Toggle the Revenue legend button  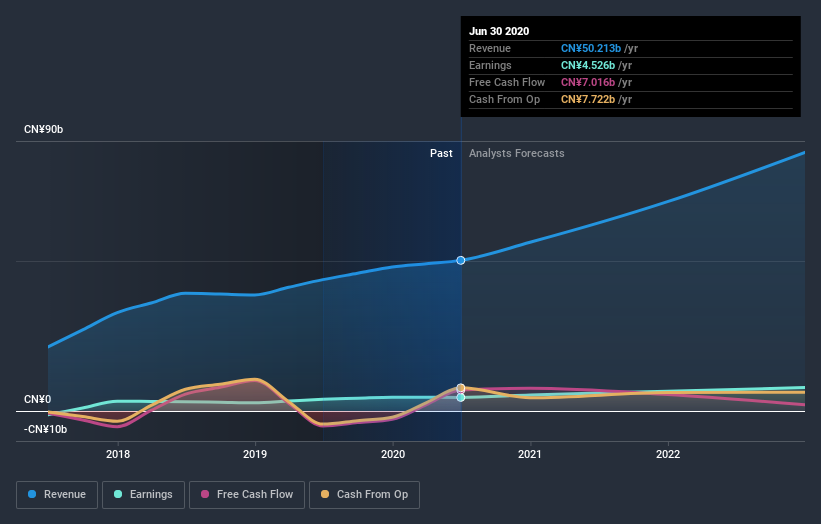click(57, 495)
